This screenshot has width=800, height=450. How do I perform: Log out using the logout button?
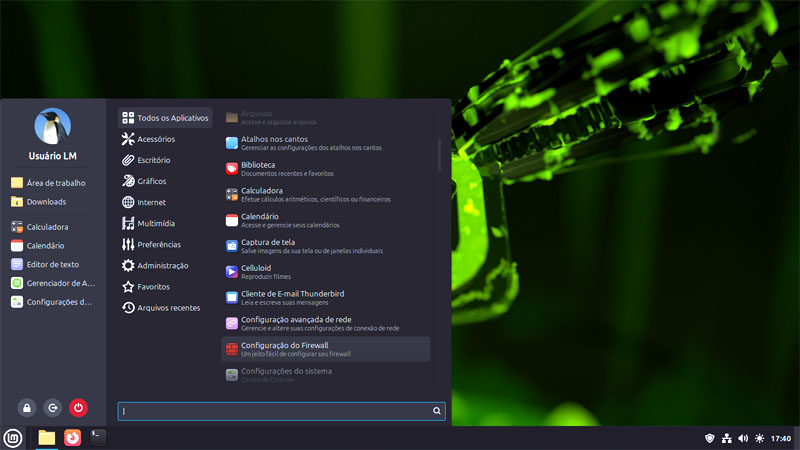click(53, 408)
